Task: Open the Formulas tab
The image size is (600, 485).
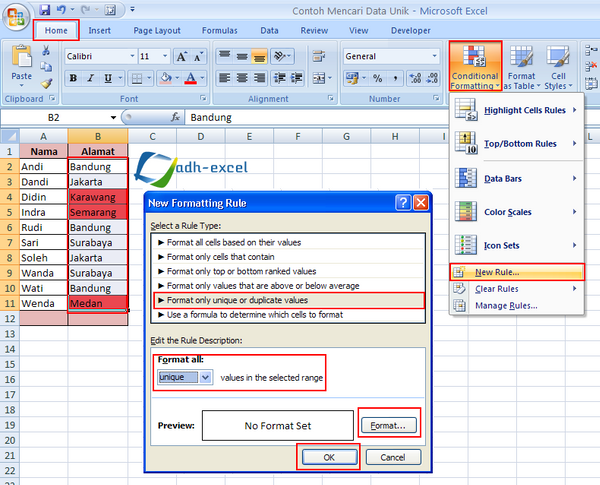Action: [x=220, y=31]
